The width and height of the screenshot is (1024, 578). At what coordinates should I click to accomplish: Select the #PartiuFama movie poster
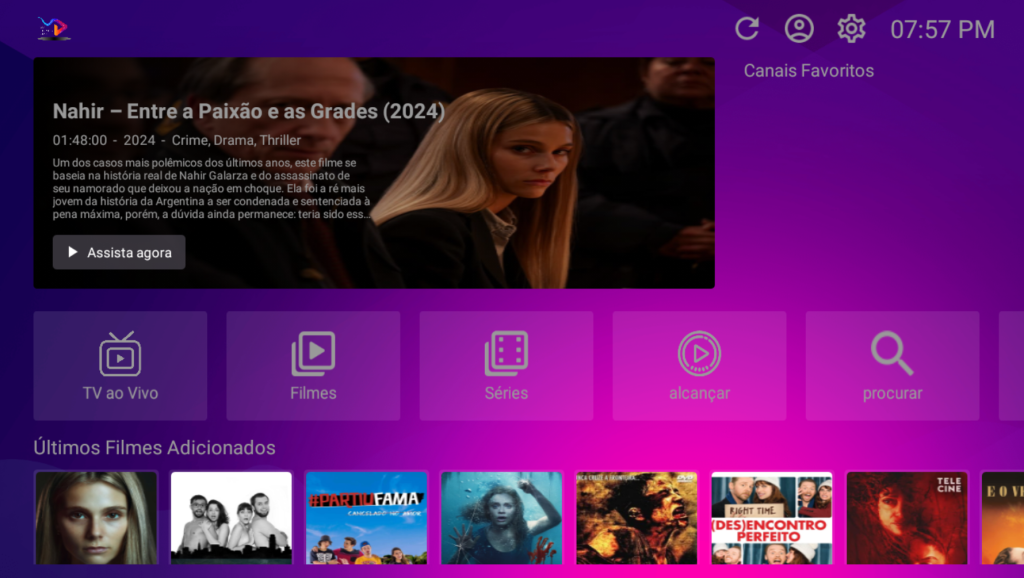(x=366, y=518)
